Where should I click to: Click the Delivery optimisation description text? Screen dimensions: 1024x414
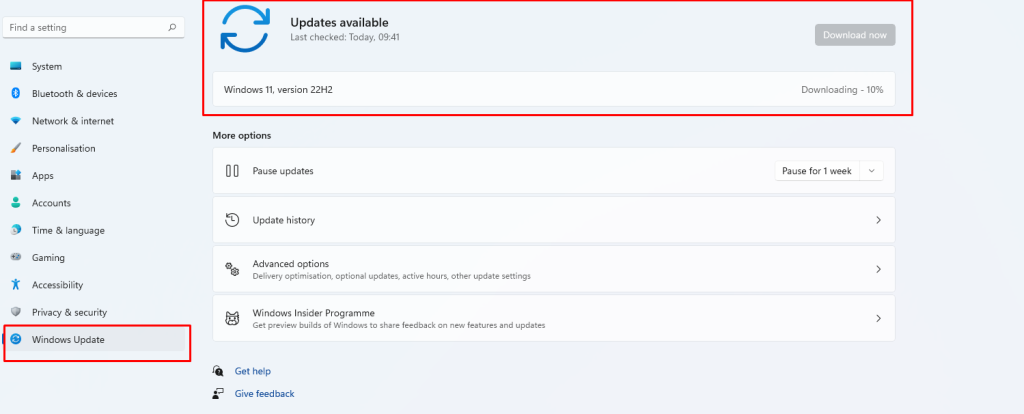[x=391, y=276]
